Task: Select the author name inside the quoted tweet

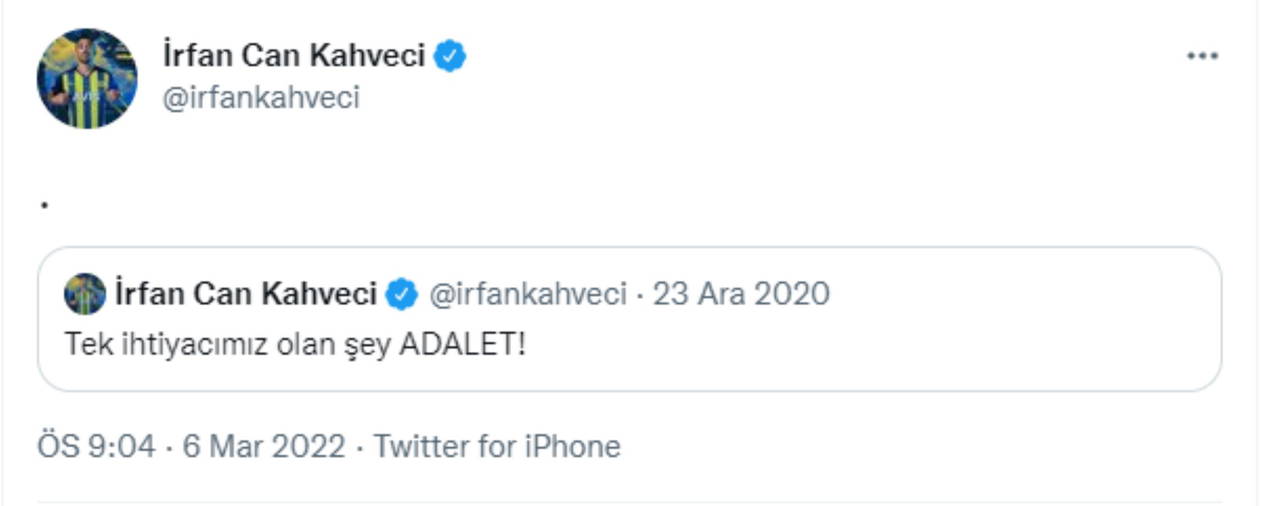Action: pyautogui.click(x=246, y=294)
